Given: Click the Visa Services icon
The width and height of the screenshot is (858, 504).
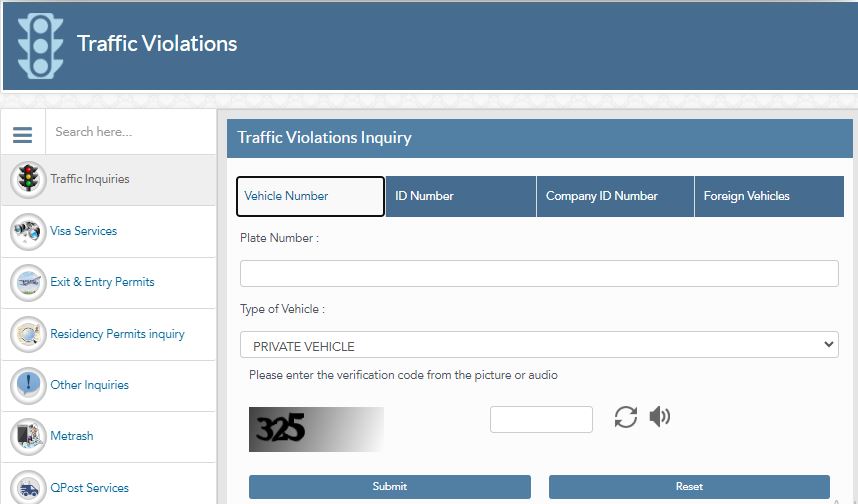Looking at the screenshot, I should click(28, 231).
